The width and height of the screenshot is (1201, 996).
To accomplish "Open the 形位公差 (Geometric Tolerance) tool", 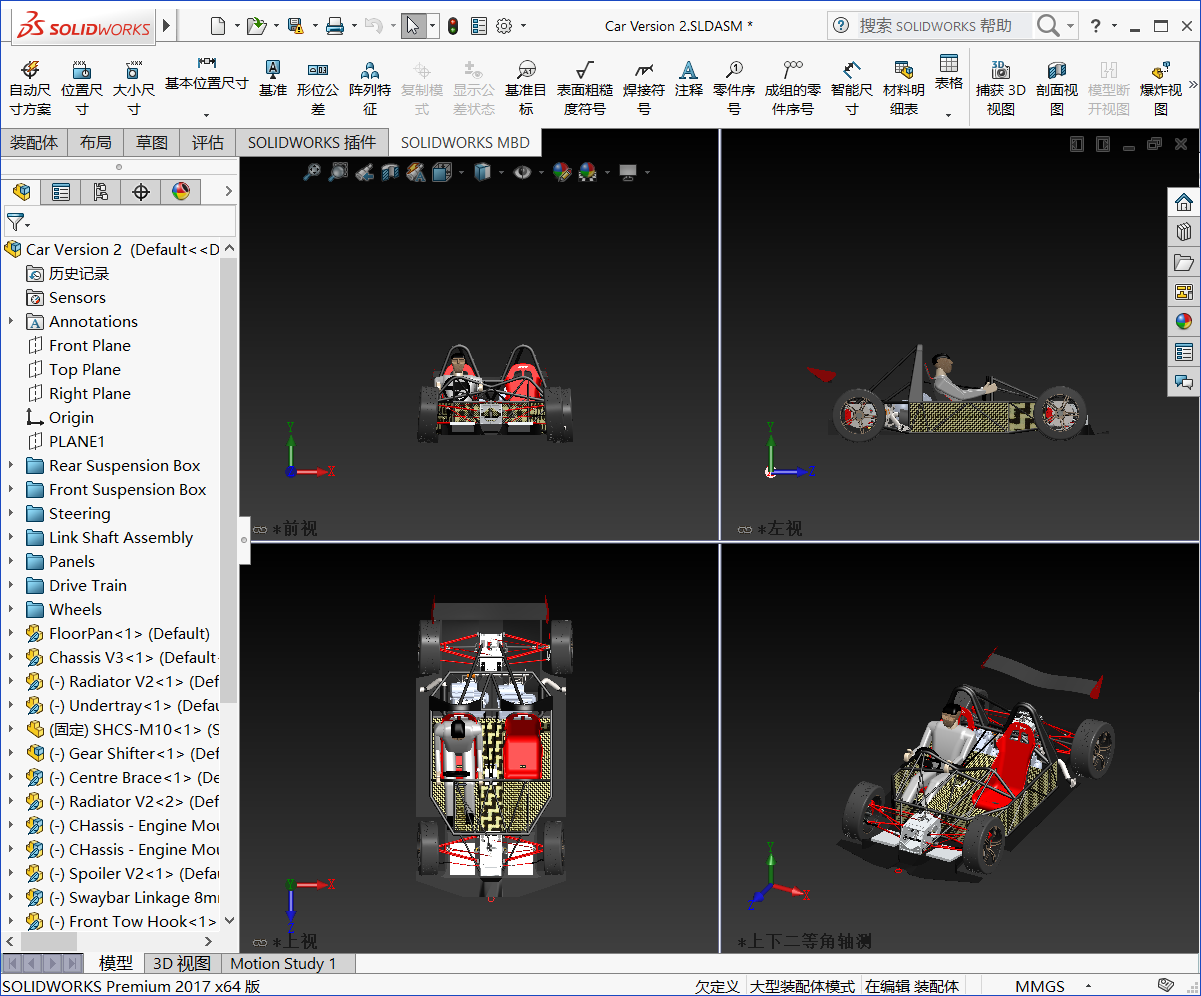I will coord(318,87).
